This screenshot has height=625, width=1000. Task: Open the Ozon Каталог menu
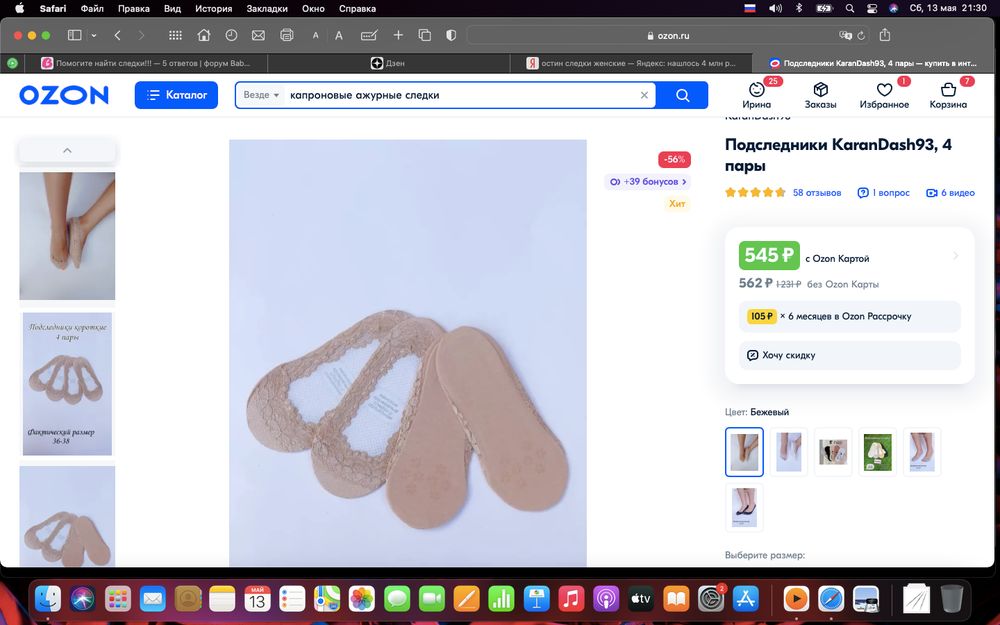(176, 94)
